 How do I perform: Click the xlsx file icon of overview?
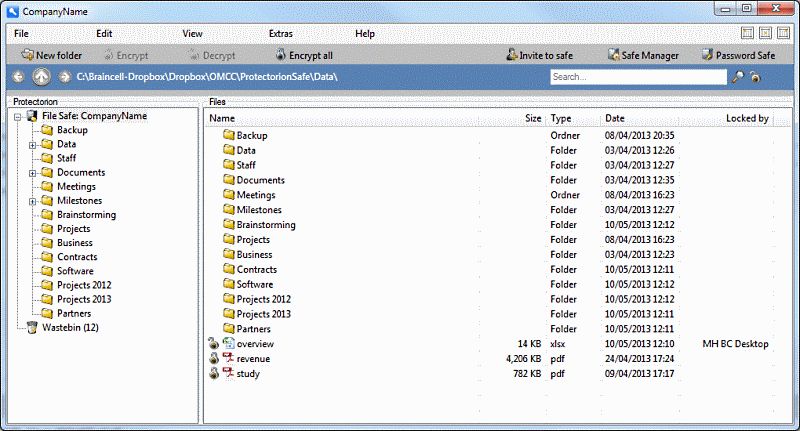[229, 343]
